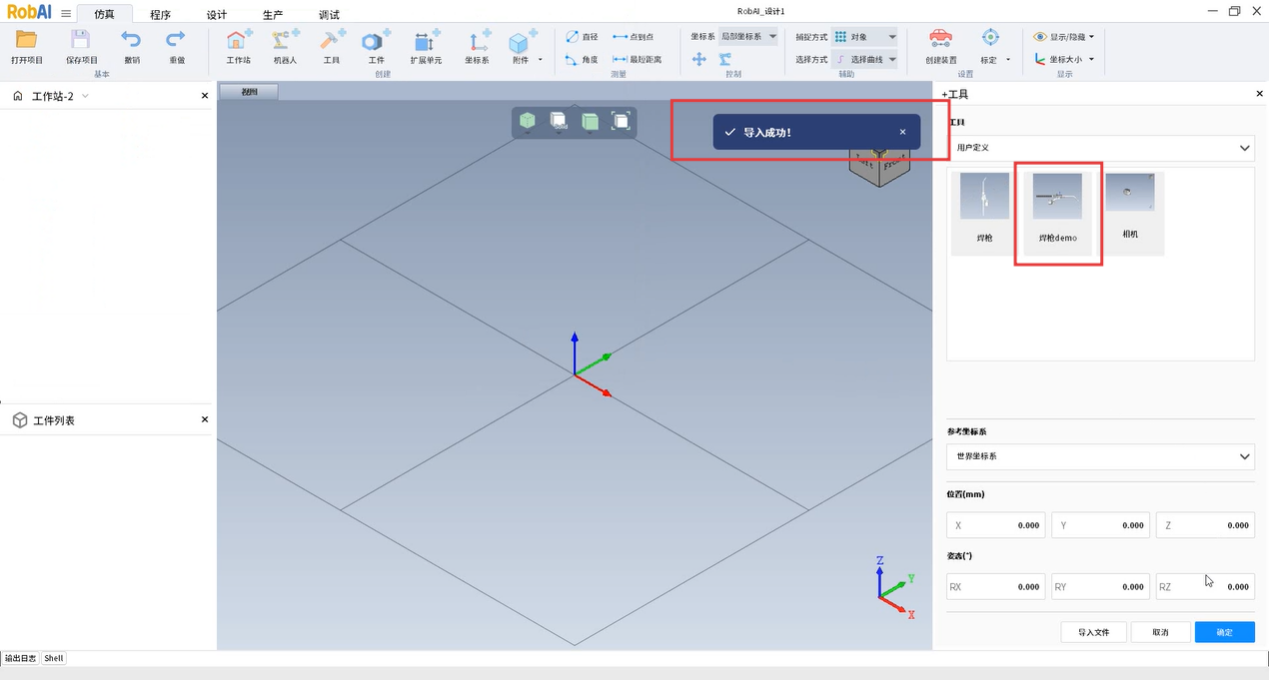Expand the 工作站-2 chevron
Viewport: 1269px width, 680px height.
coord(85,96)
